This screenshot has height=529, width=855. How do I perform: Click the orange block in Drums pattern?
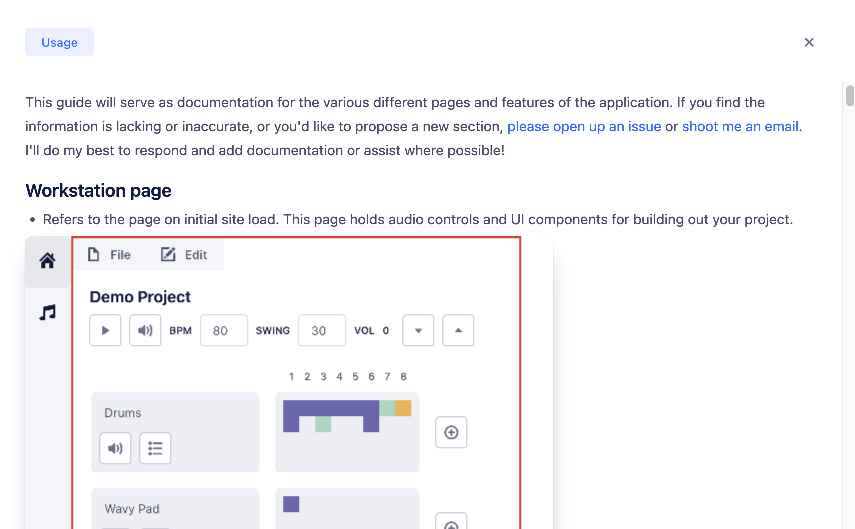coord(403,408)
